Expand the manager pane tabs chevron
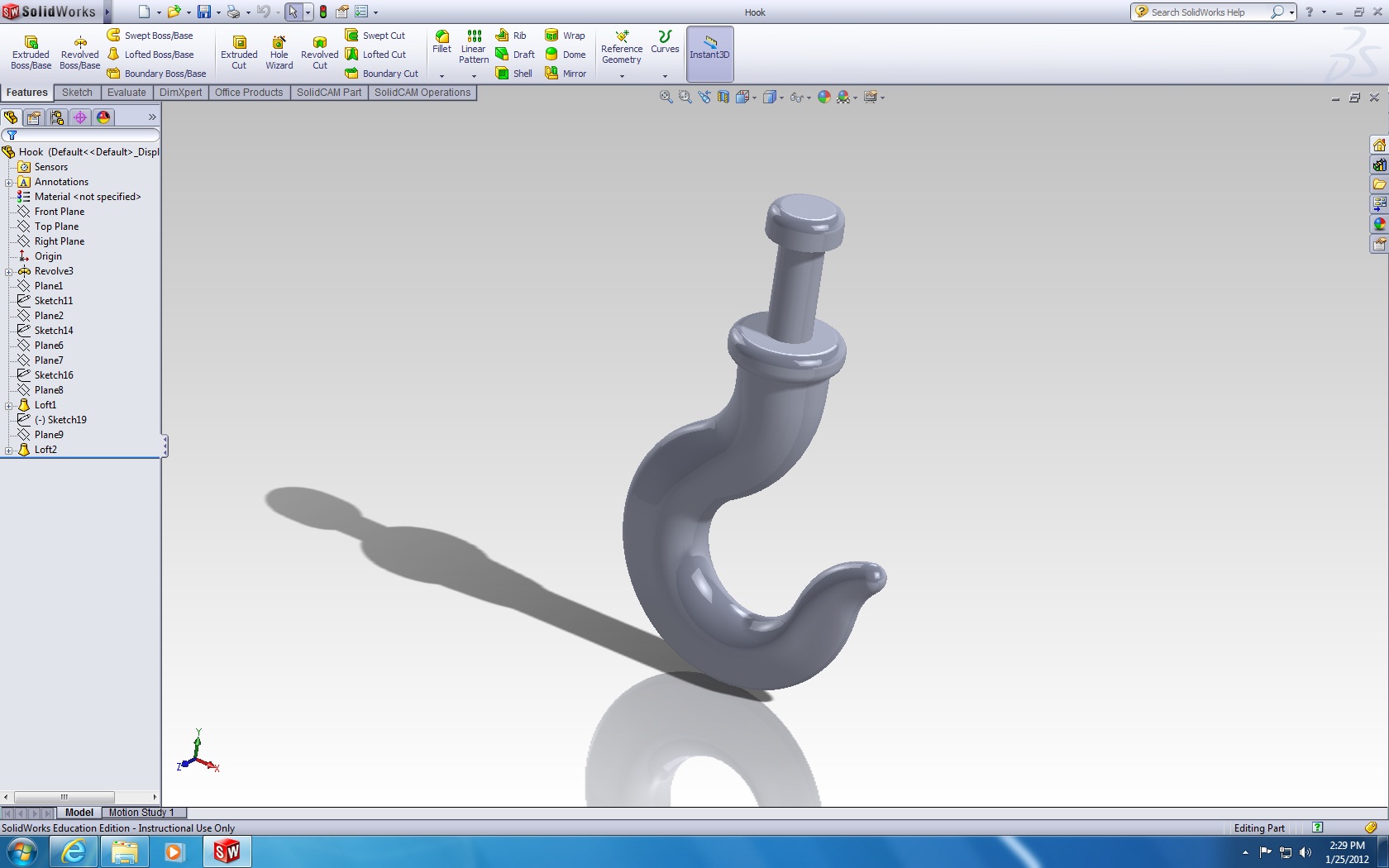The height and width of the screenshot is (868, 1389). [152, 117]
